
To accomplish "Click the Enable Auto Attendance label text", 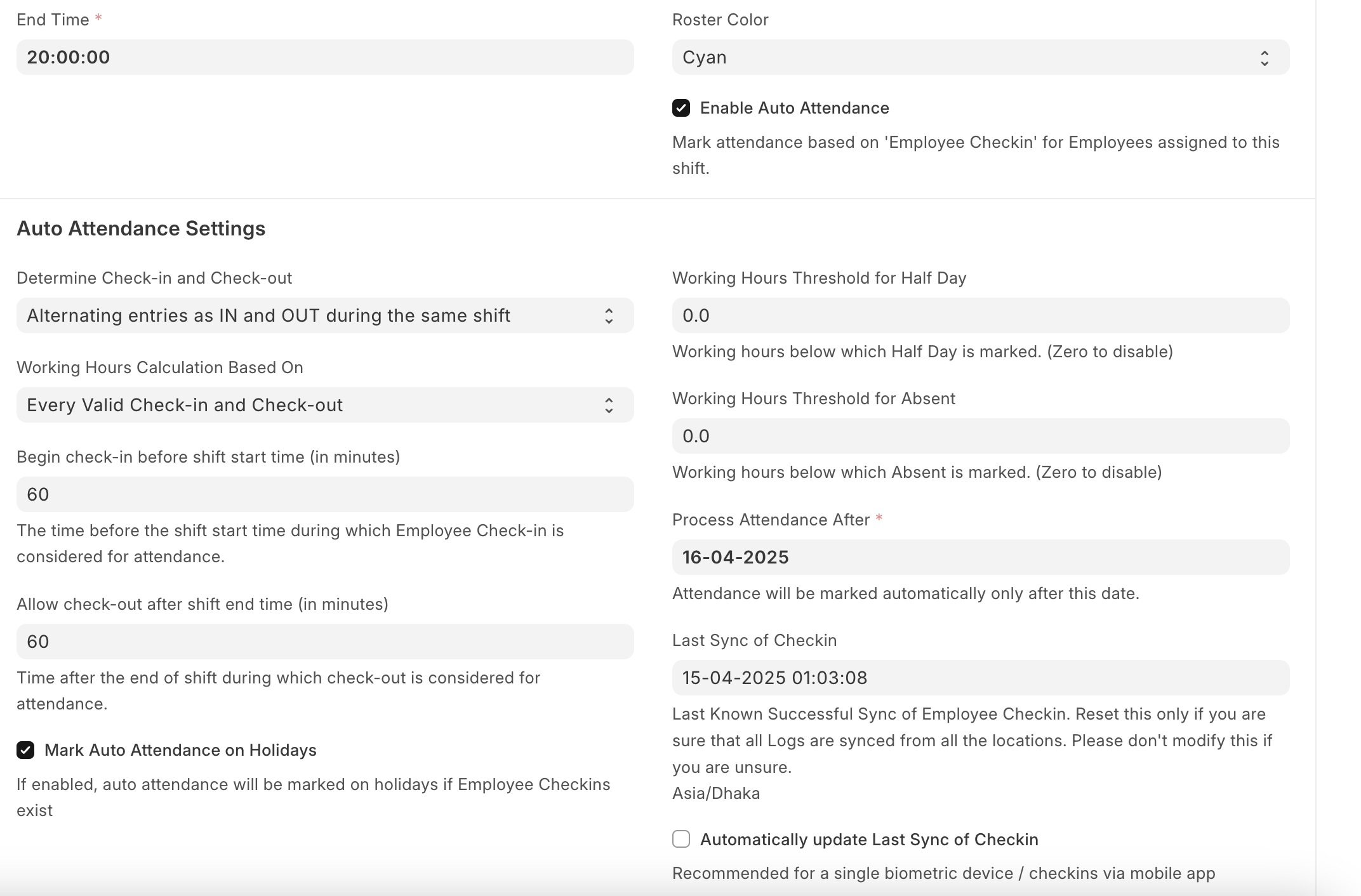I will pyautogui.click(x=794, y=108).
